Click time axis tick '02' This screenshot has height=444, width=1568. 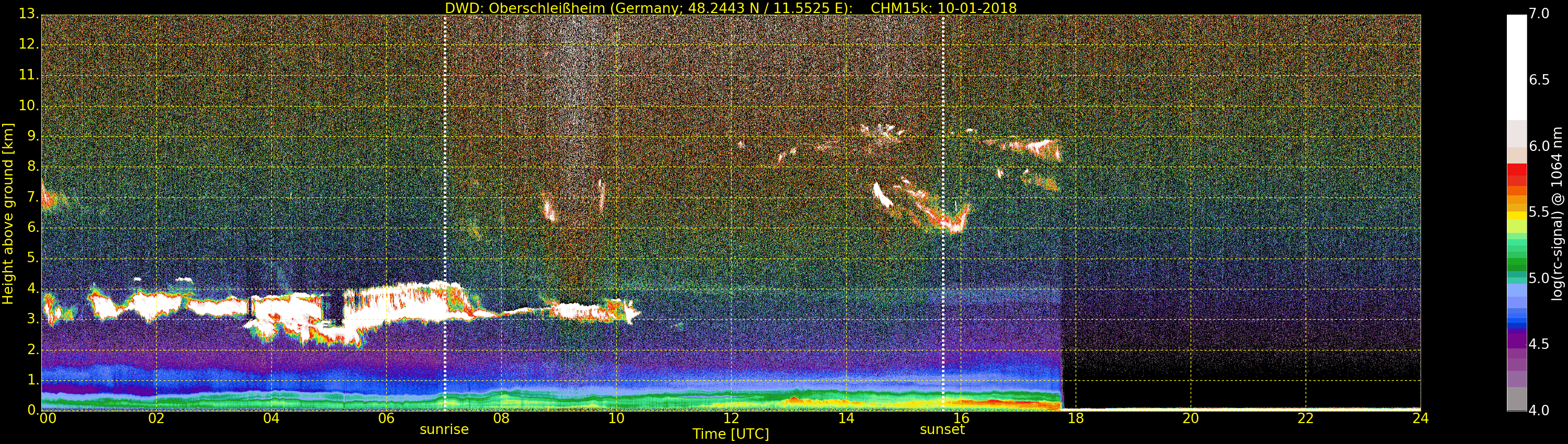tap(156, 418)
